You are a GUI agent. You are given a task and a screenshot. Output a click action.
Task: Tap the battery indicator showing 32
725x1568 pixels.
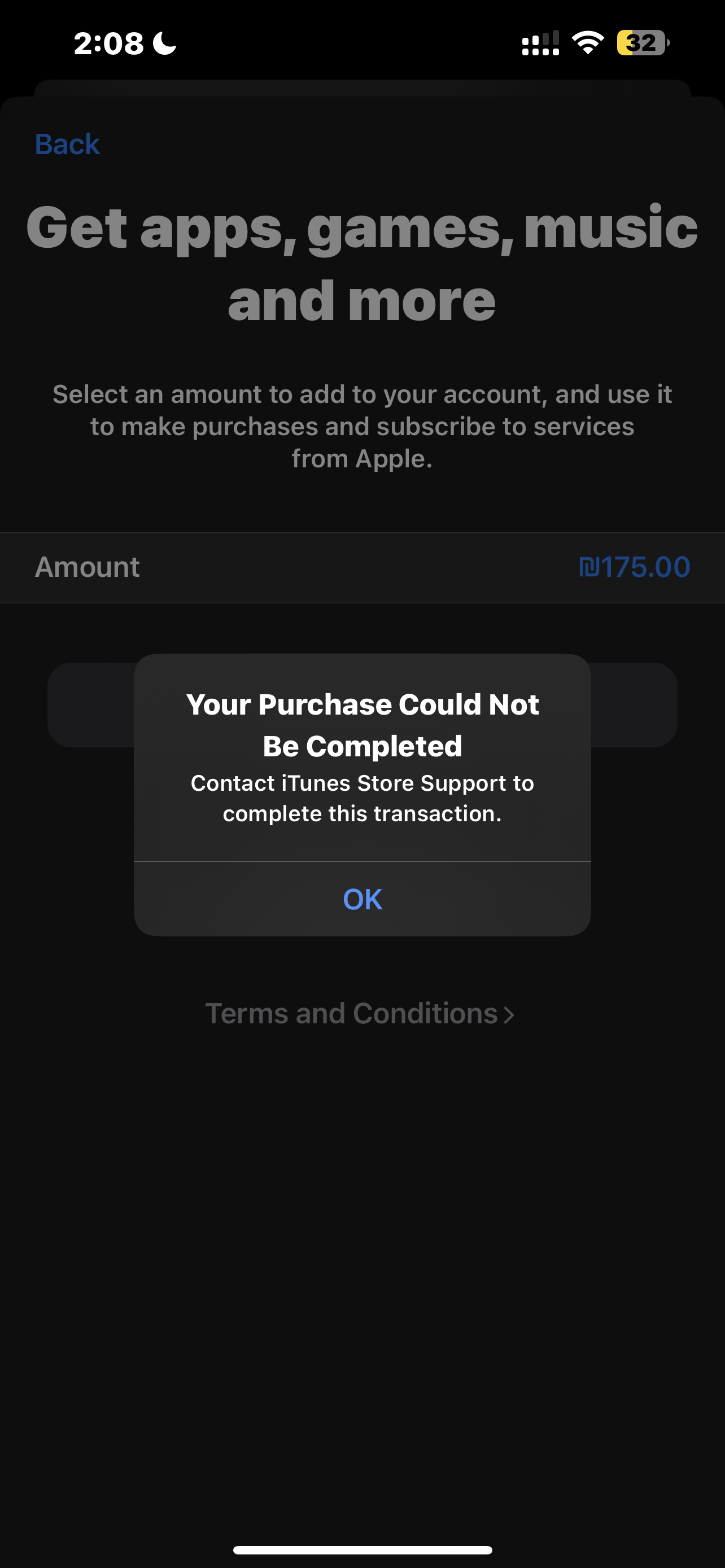(x=643, y=42)
